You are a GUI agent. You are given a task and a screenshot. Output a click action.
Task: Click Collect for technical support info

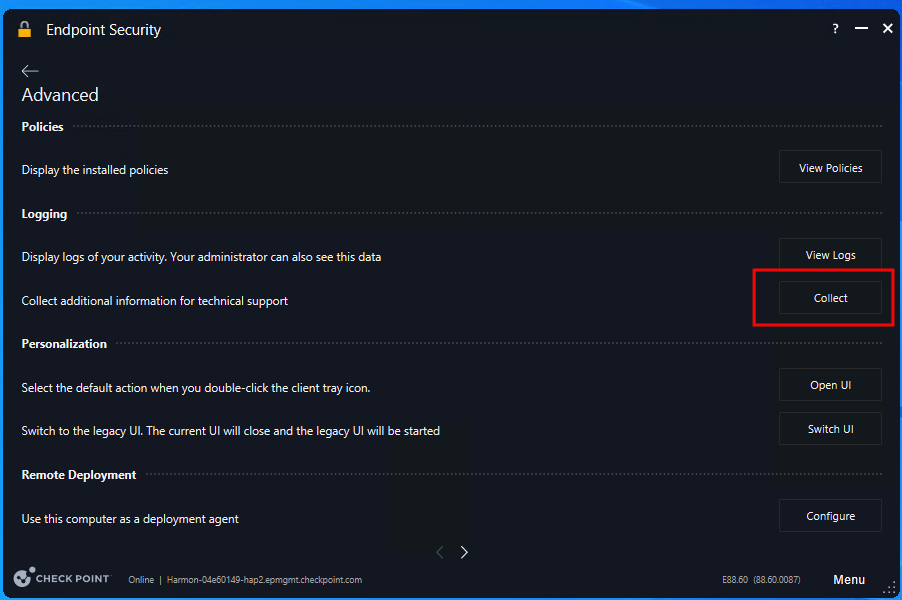(x=830, y=298)
